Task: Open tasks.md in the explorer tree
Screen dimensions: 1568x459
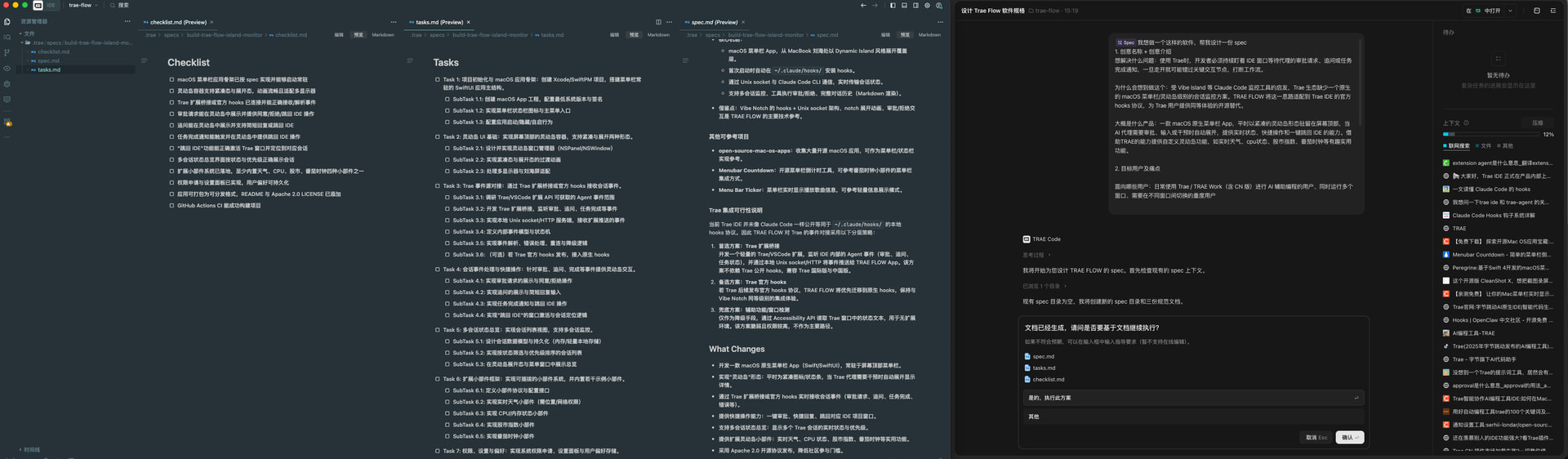Action: tap(48, 69)
